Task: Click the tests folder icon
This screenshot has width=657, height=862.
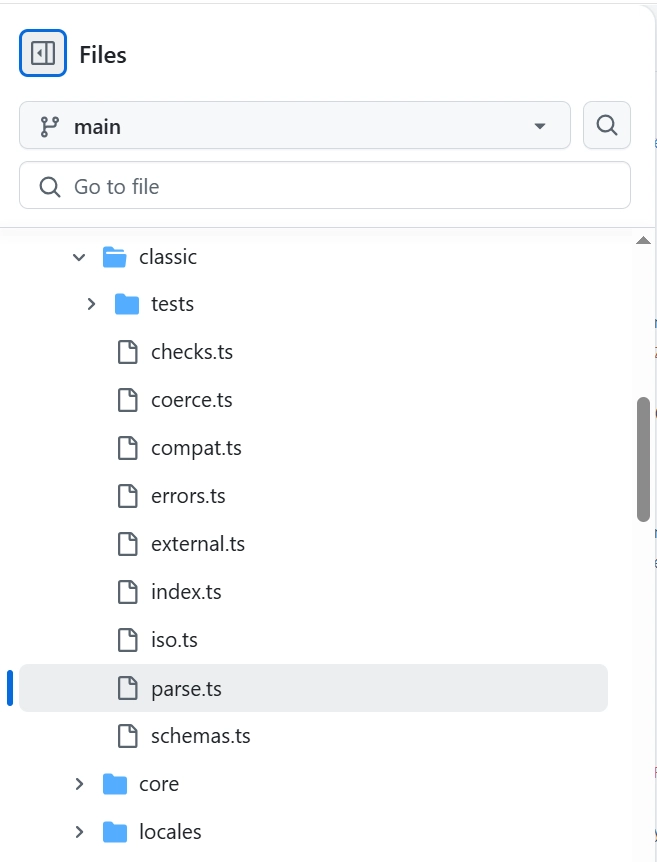Action: point(126,304)
